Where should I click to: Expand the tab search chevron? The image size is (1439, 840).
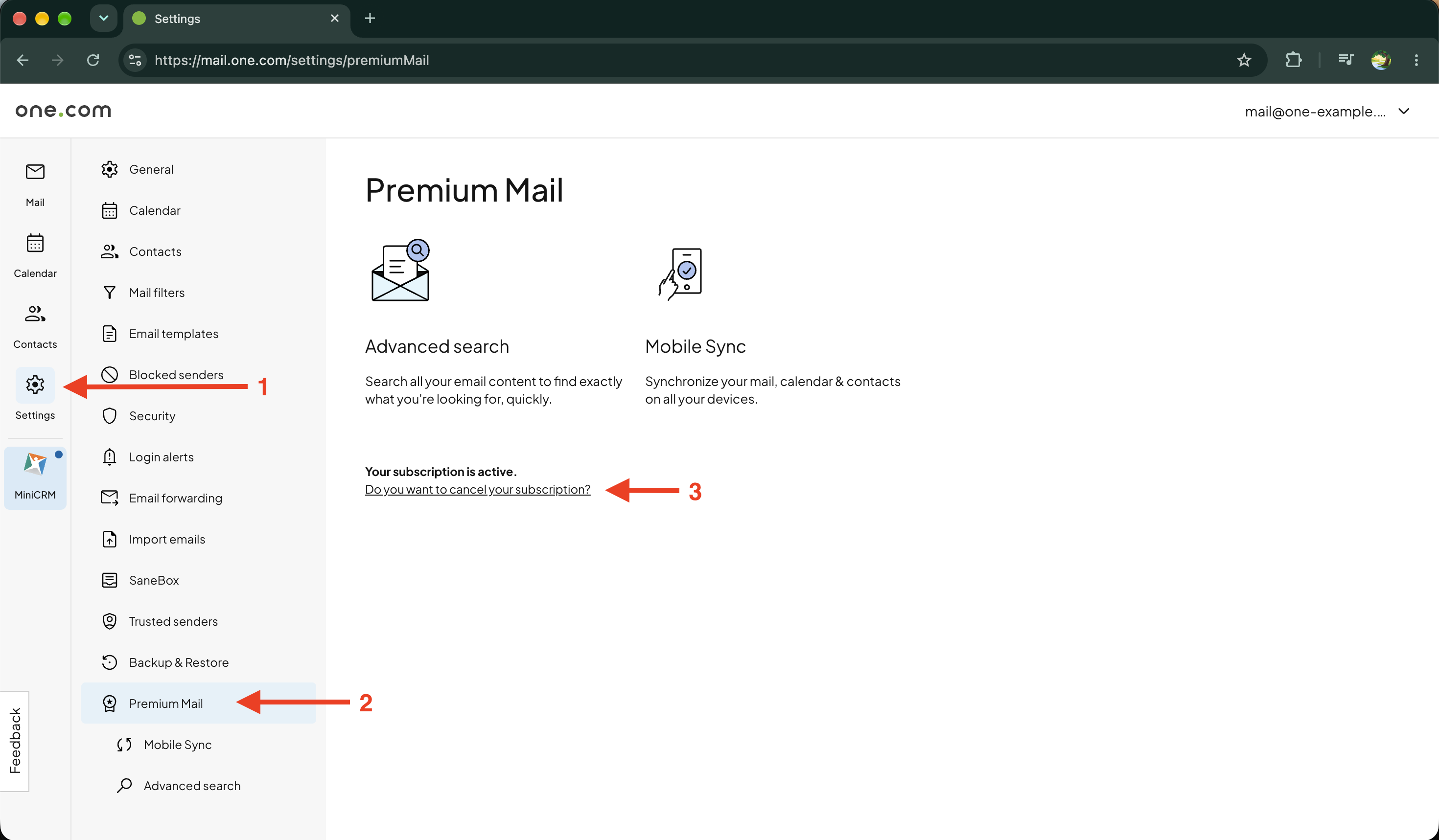[x=103, y=18]
